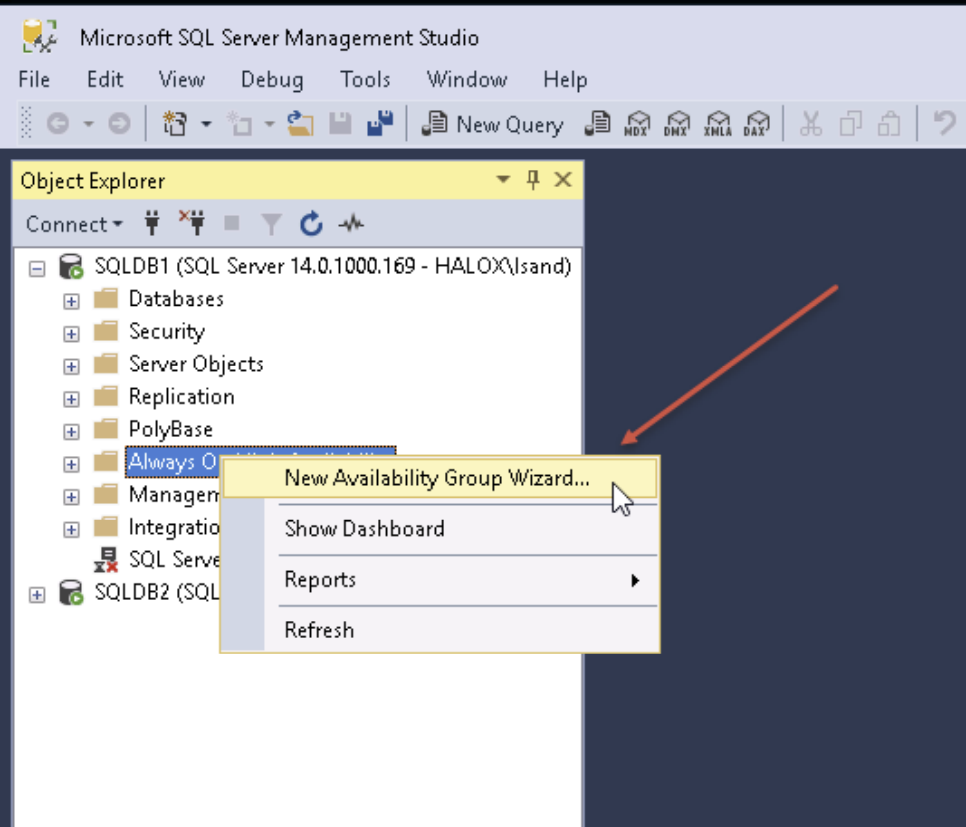Viewport: 966px width, 827px height.
Task: Click the Copy icon in toolbar
Action: point(851,124)
